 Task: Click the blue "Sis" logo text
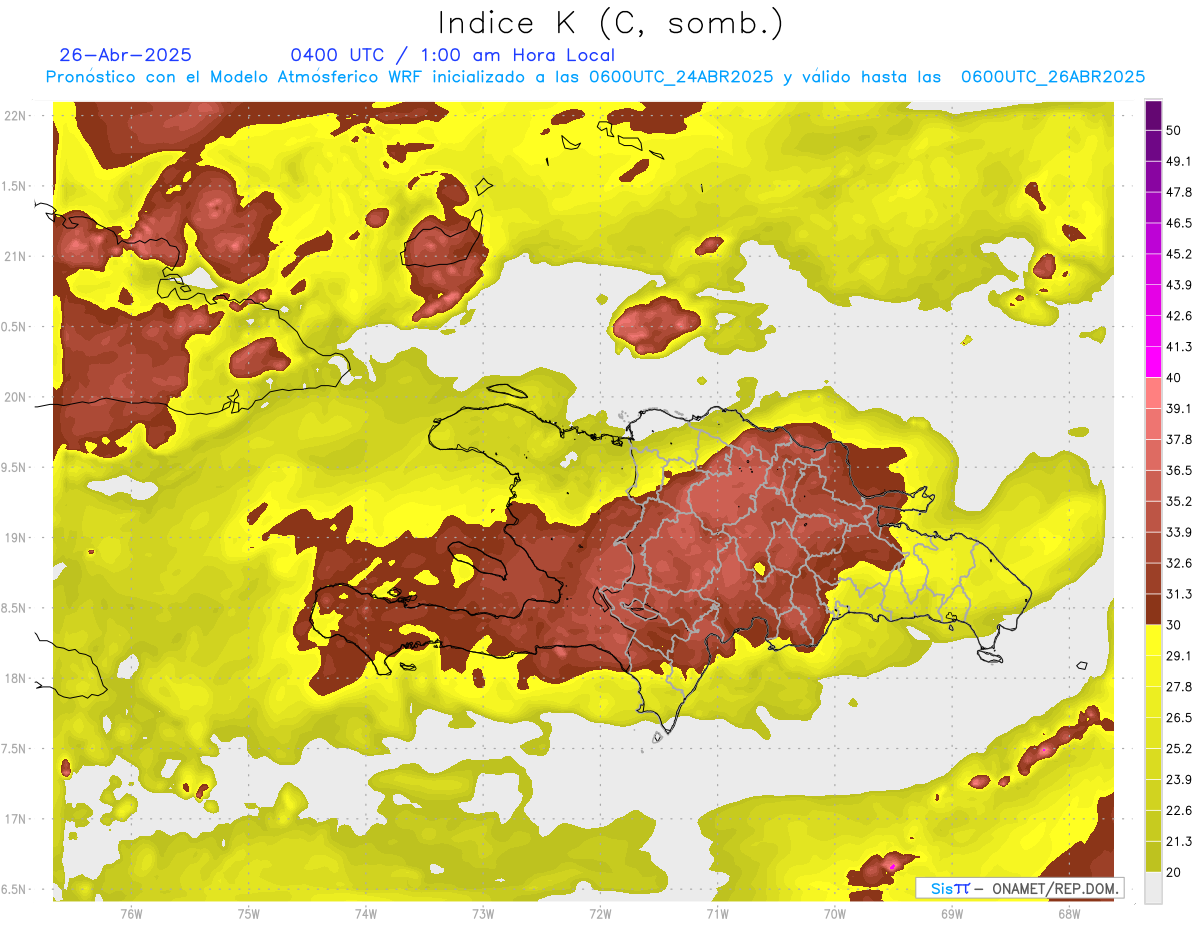click(x=941, y=888)
